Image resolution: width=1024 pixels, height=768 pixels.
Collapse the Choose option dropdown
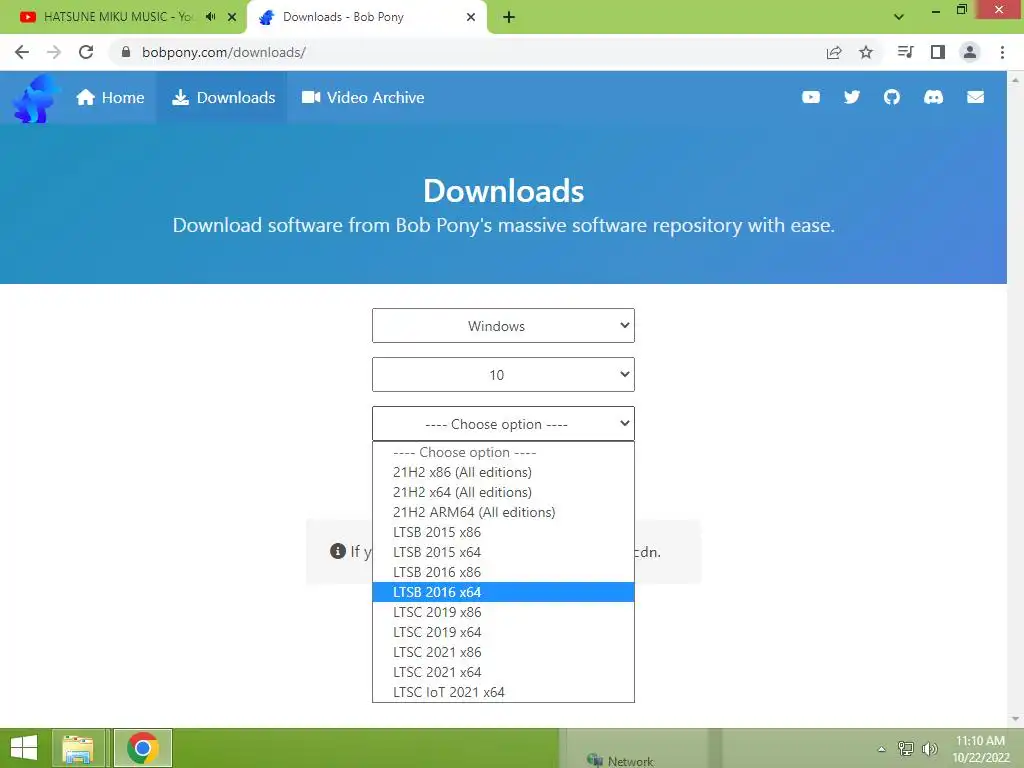tap(503, 424)
